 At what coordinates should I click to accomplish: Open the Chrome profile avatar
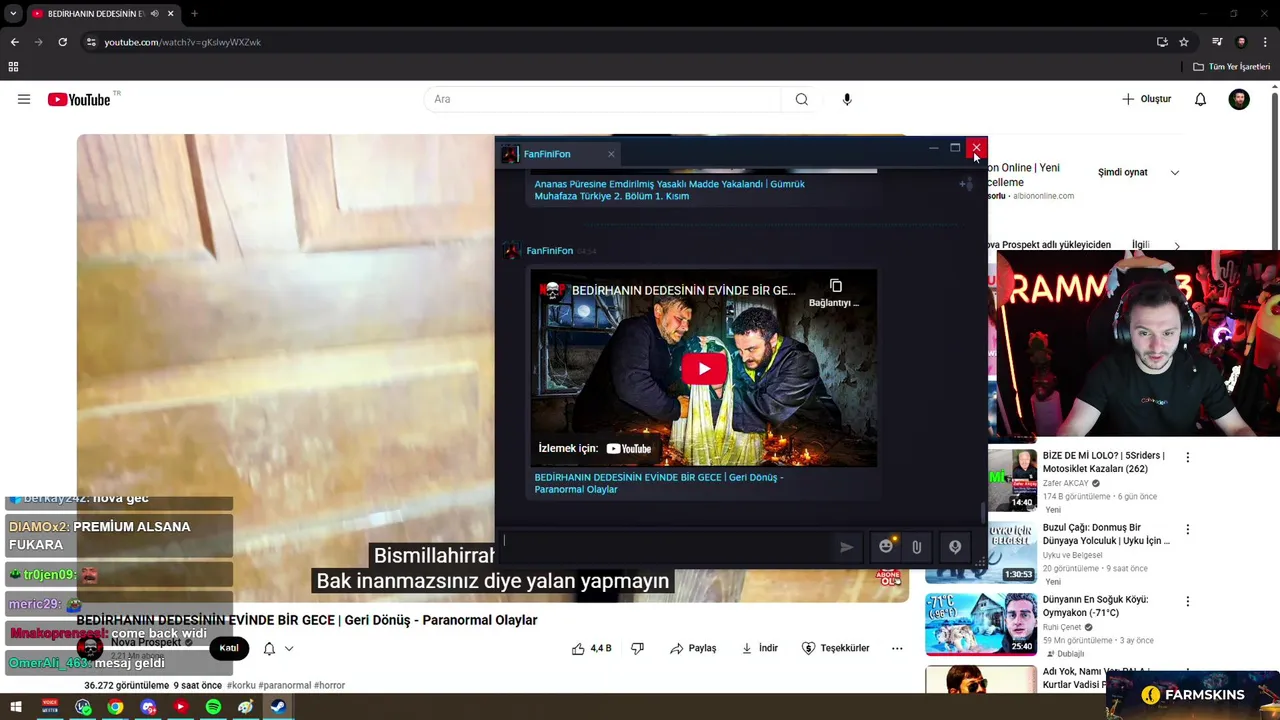pos(1241,42)
